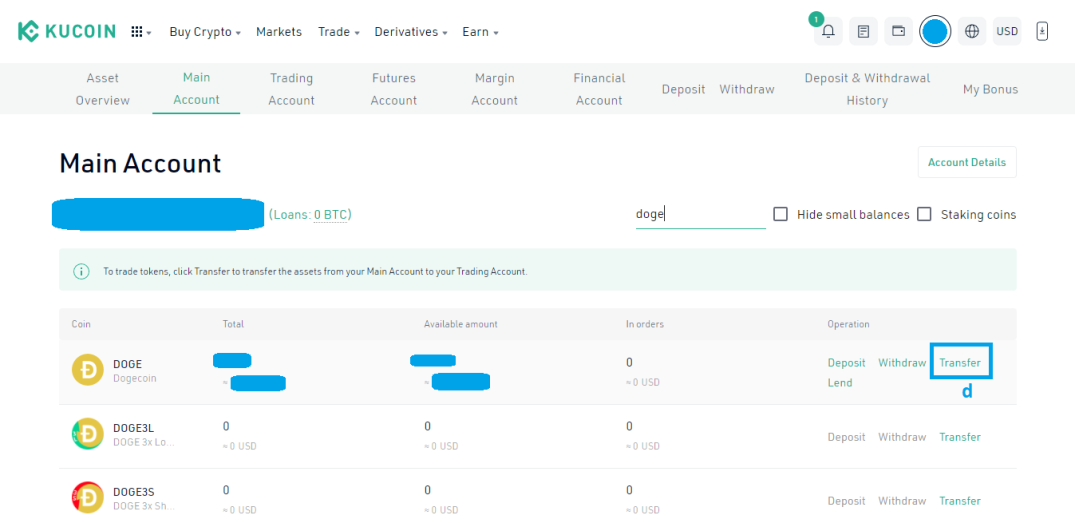This screenshot has width=1075, height=523.
Task: Expand the Trade dropdown menu
Action: (339, 32)
